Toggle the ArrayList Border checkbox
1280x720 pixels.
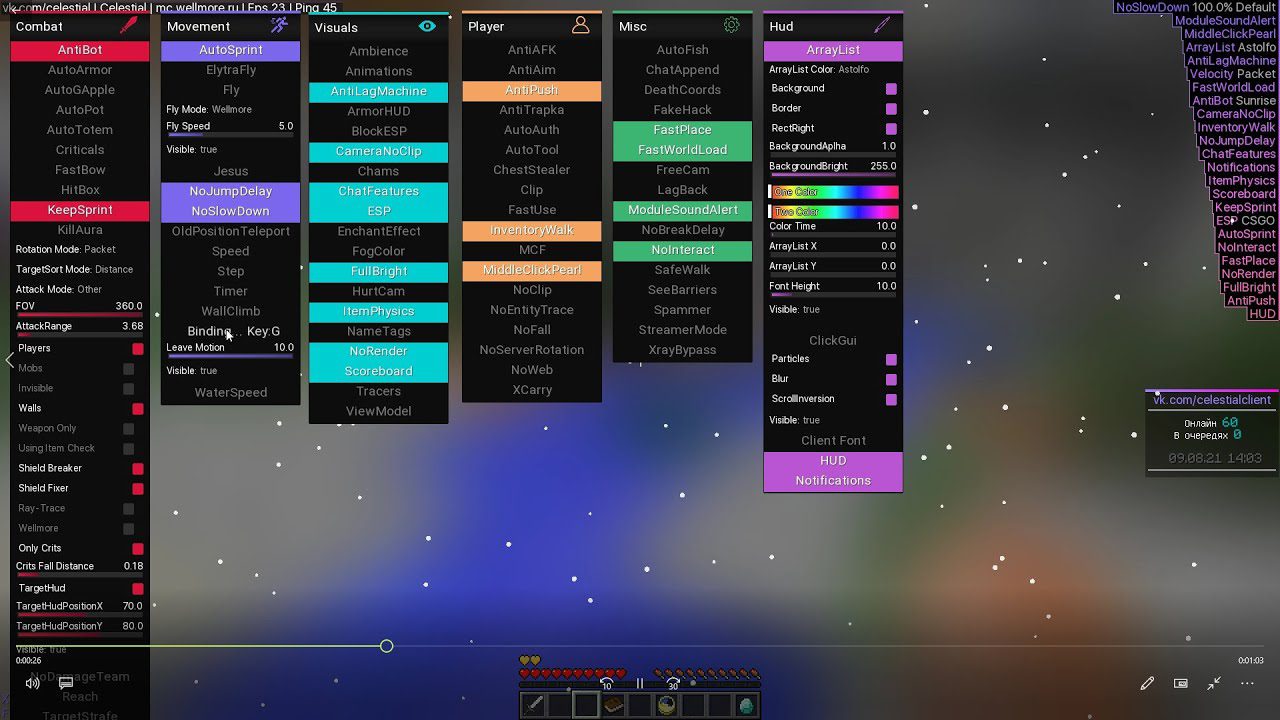pyautogui.click(x=891, y=109)
